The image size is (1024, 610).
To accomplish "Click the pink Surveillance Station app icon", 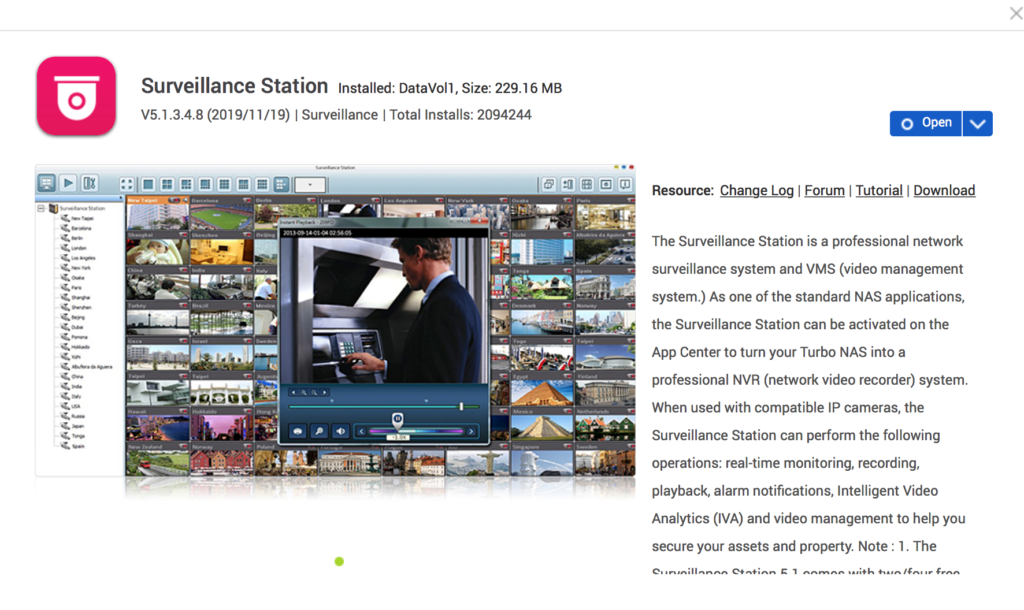I will (x=76, y=96).
